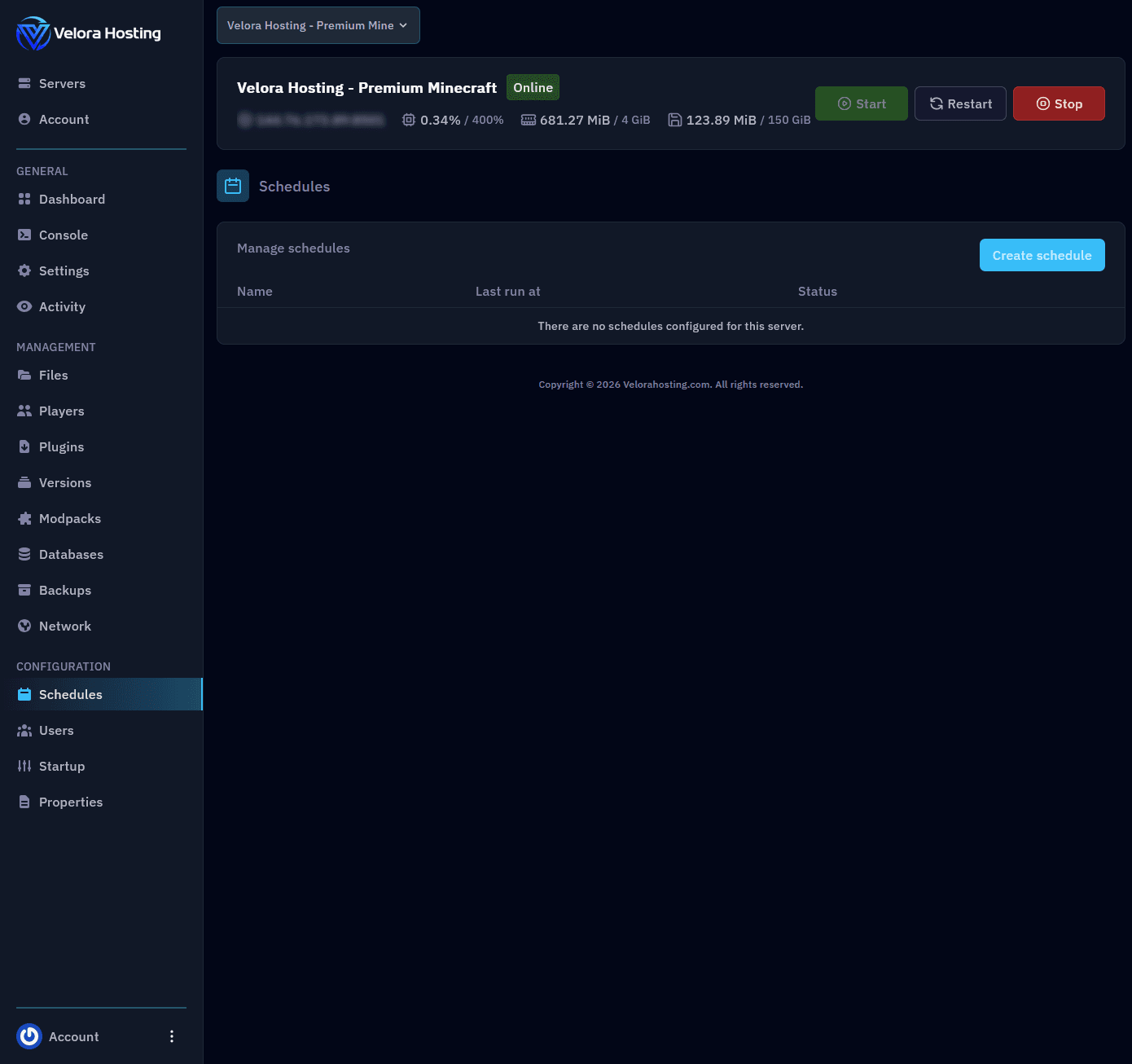1132x1064 pixels.
Task: Open the Modpacks puzzle icon
Action: [24, 518]
